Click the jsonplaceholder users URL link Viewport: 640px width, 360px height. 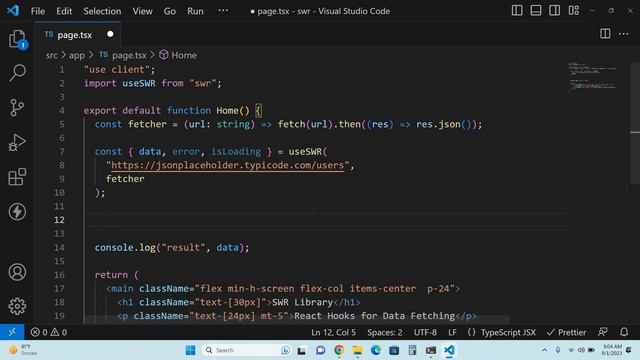click(x=227, y=165)
